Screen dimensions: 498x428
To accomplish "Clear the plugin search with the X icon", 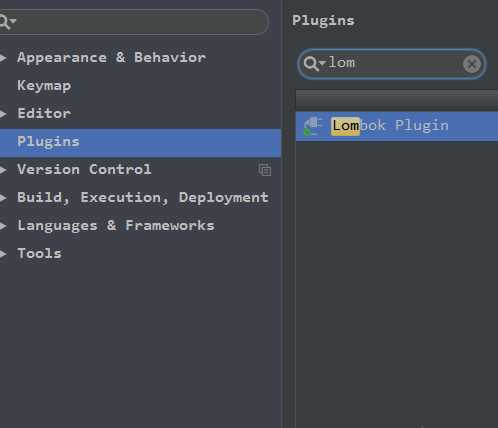I will pyautogui.click(x=472, y=64).
